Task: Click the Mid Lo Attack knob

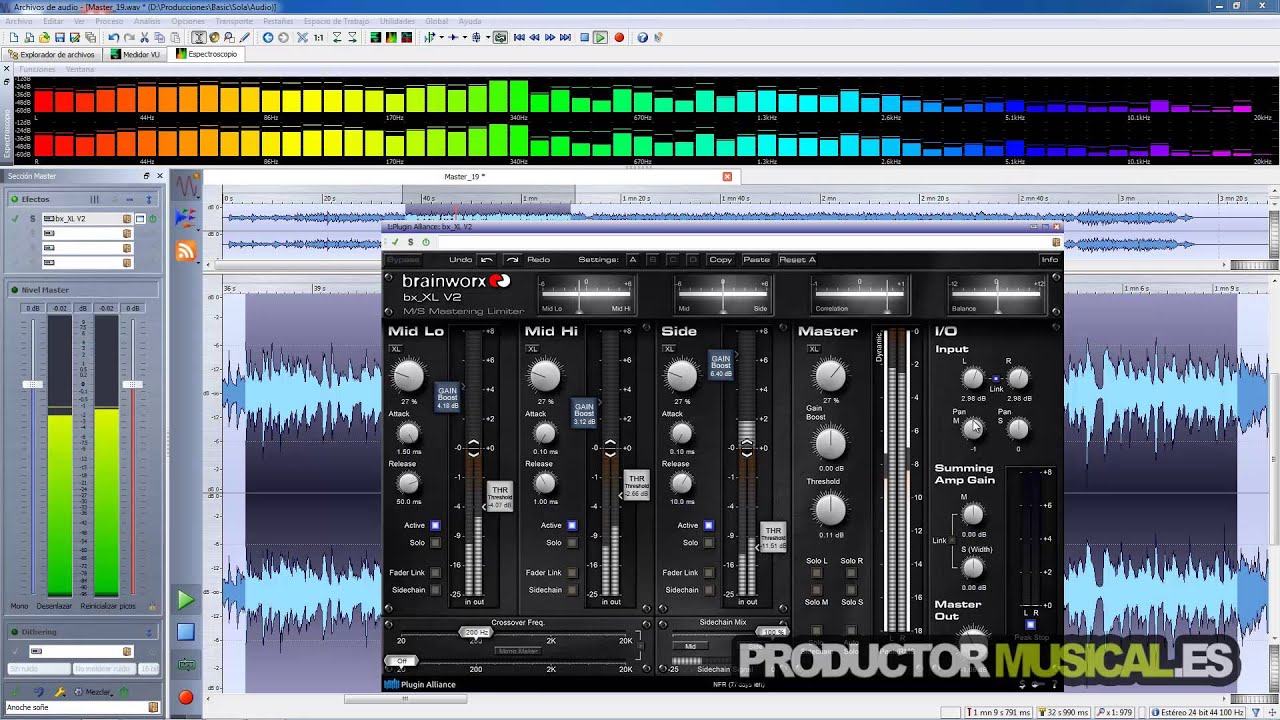Action: click(407, 433)
